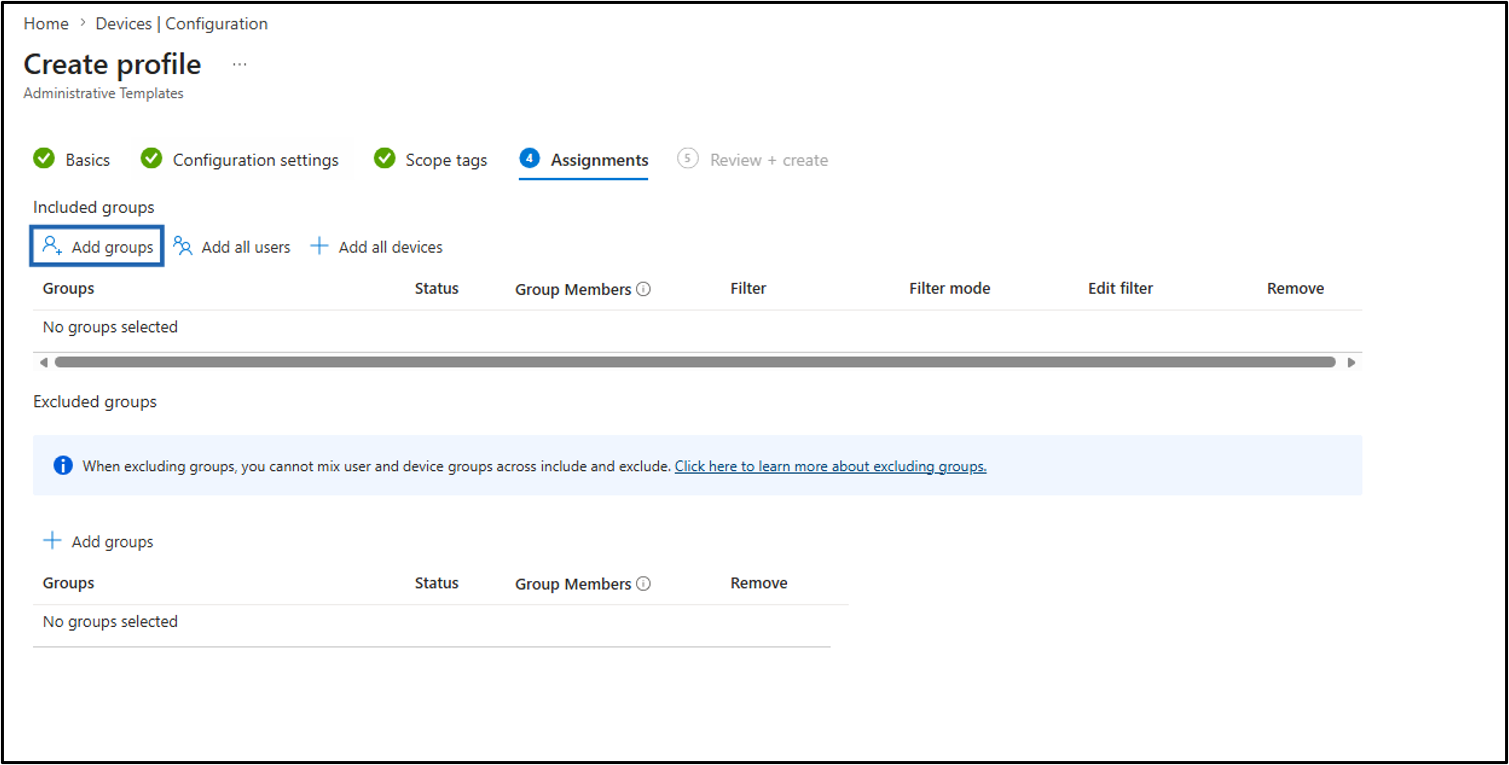Switch to the Scope tags step
The width and height of the screenshot is (1509, 765).
coord(446,160)
